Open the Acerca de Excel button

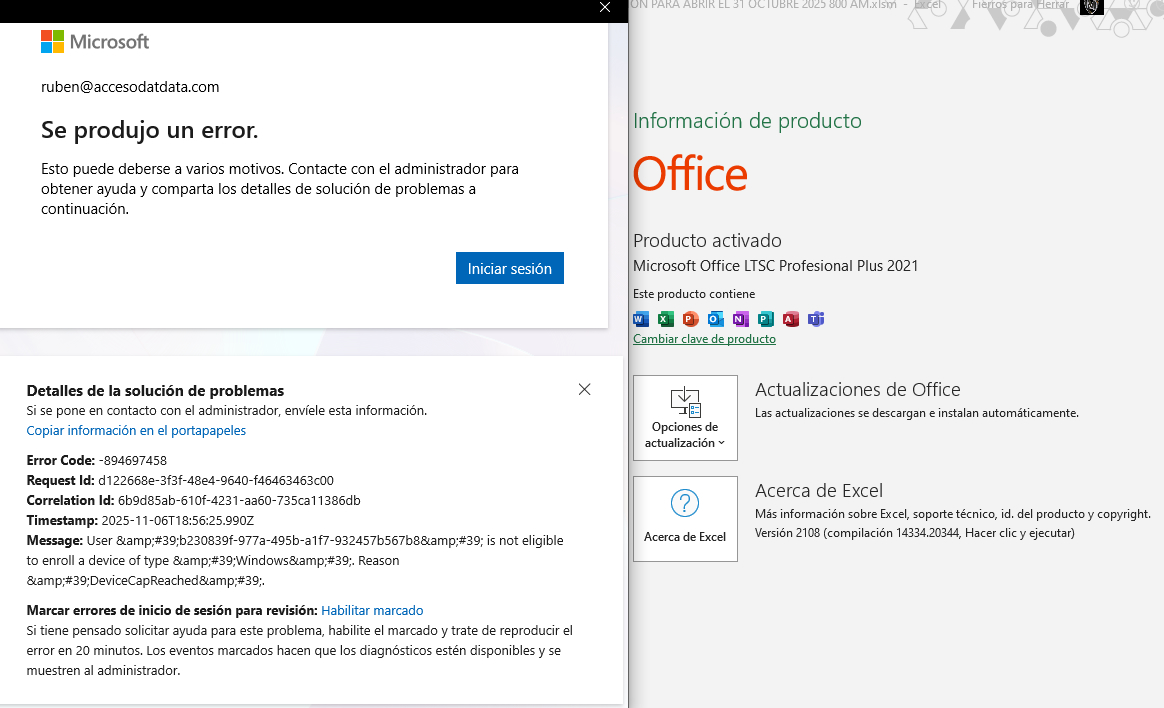(x=685, y=518)
